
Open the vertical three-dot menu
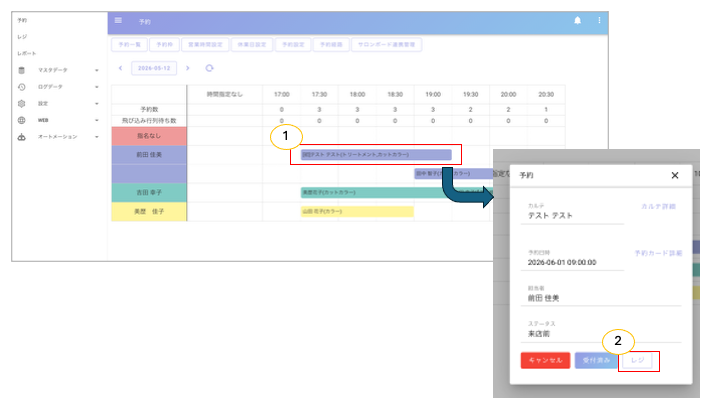tap(599, 21)
